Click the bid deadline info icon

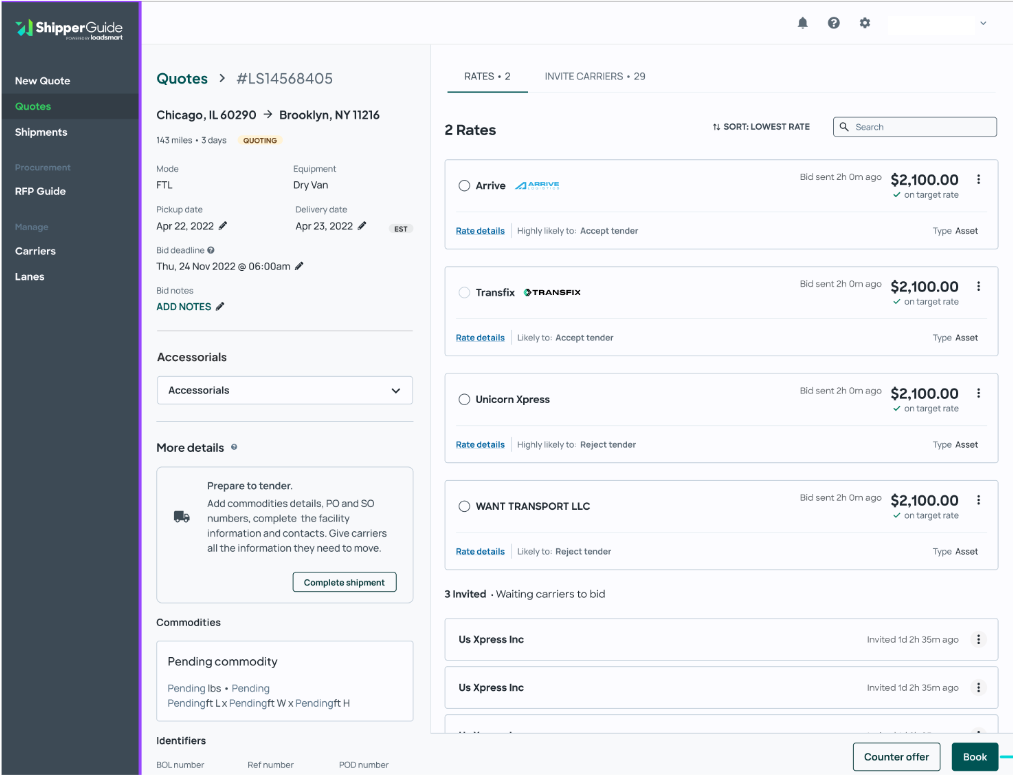point(211,250)
